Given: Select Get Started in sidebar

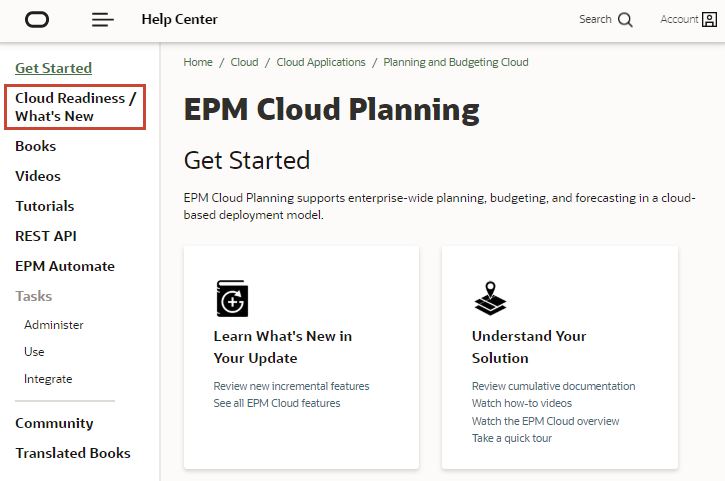Looking at the screenshot, I should pos(53,68).
